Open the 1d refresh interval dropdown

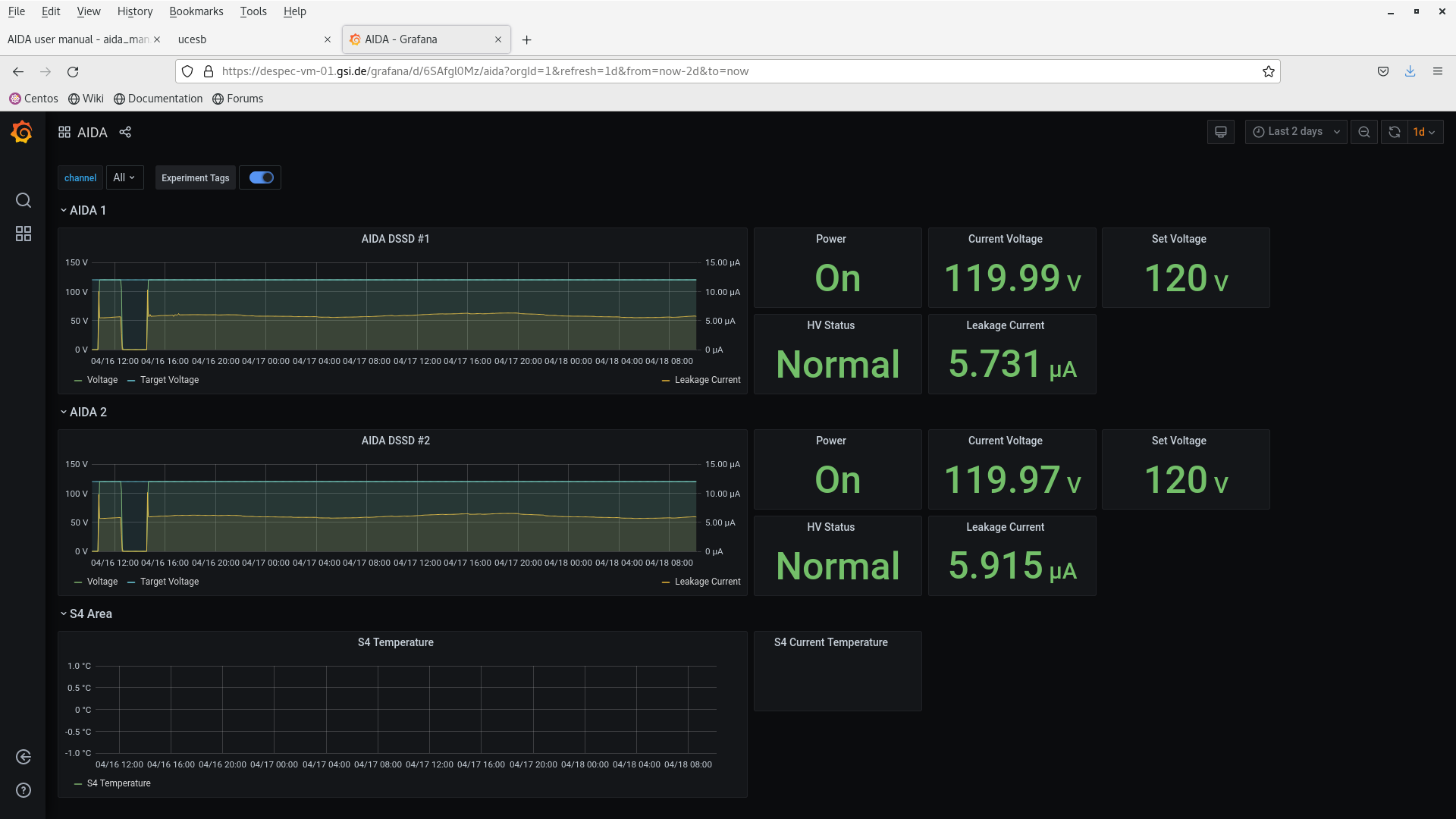click(1424, 132)
